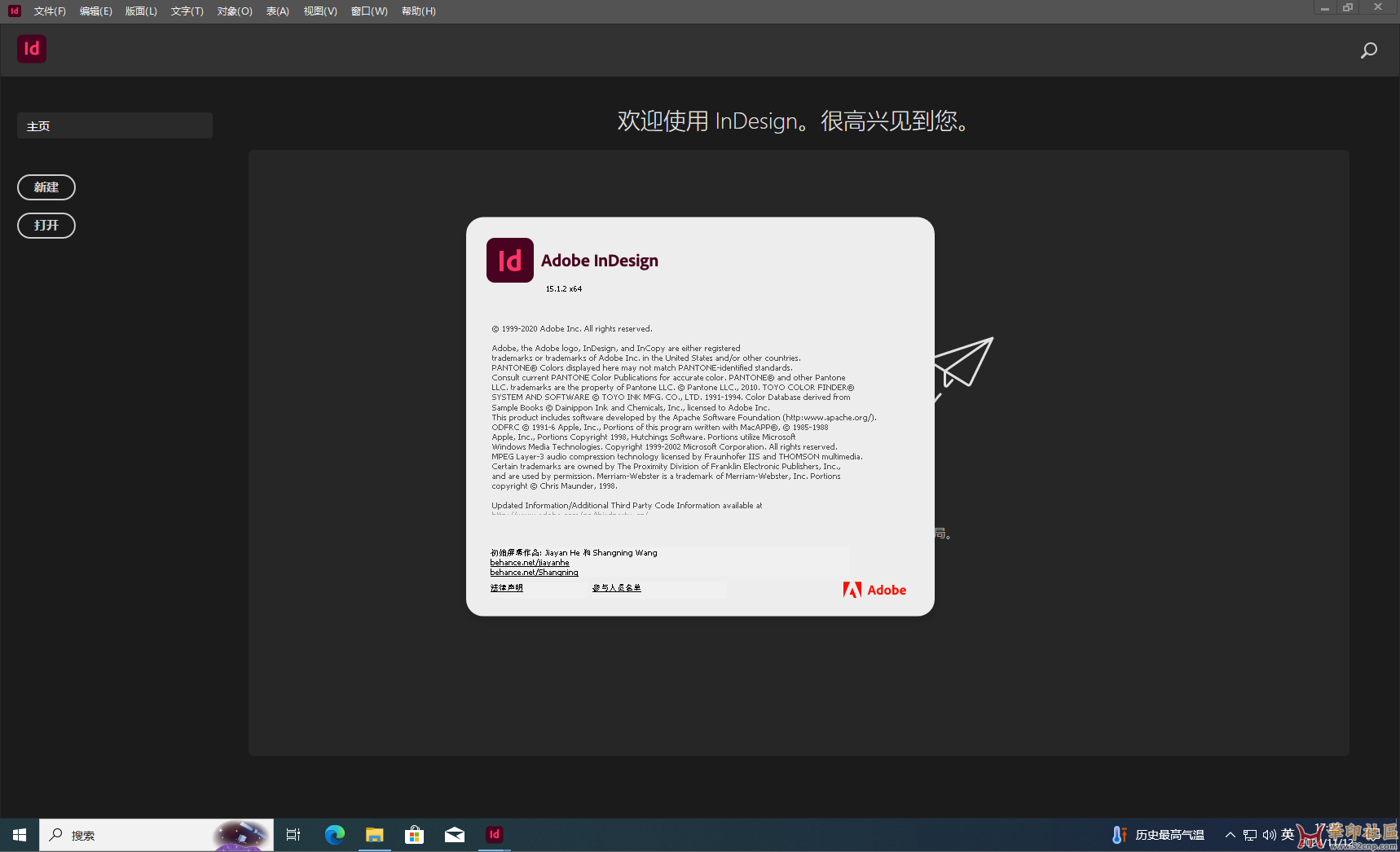The width and height of the screenshot is (1400, 852).
Task: Show hidden system tray icons
Action: (x=1231, y=835)
